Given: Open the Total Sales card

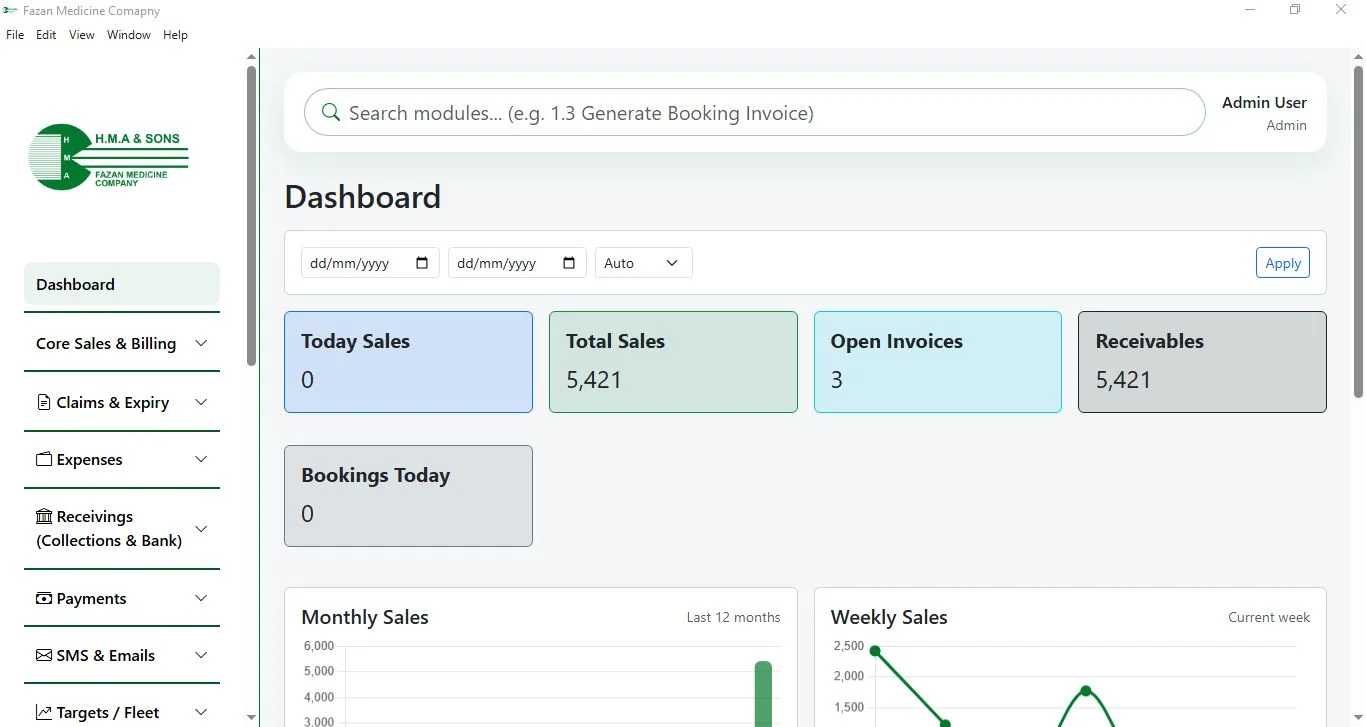Looking at the screenshot, I should coord(673,362).
